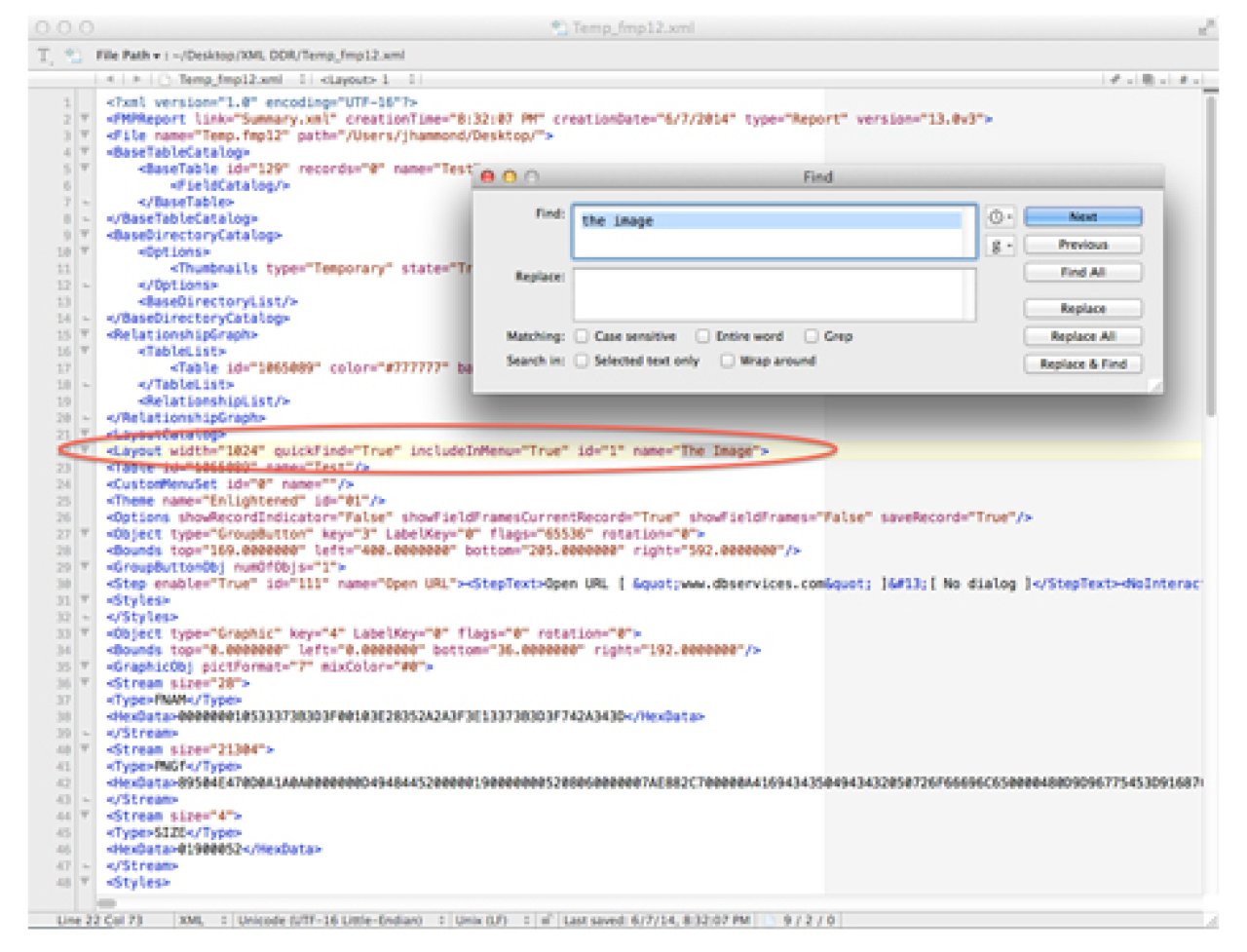Viewport: 1247px width, 952px height.
Task: Click the <Step enable="True" id="111" line
Action: pyautogui.click(x=653, y=584)
